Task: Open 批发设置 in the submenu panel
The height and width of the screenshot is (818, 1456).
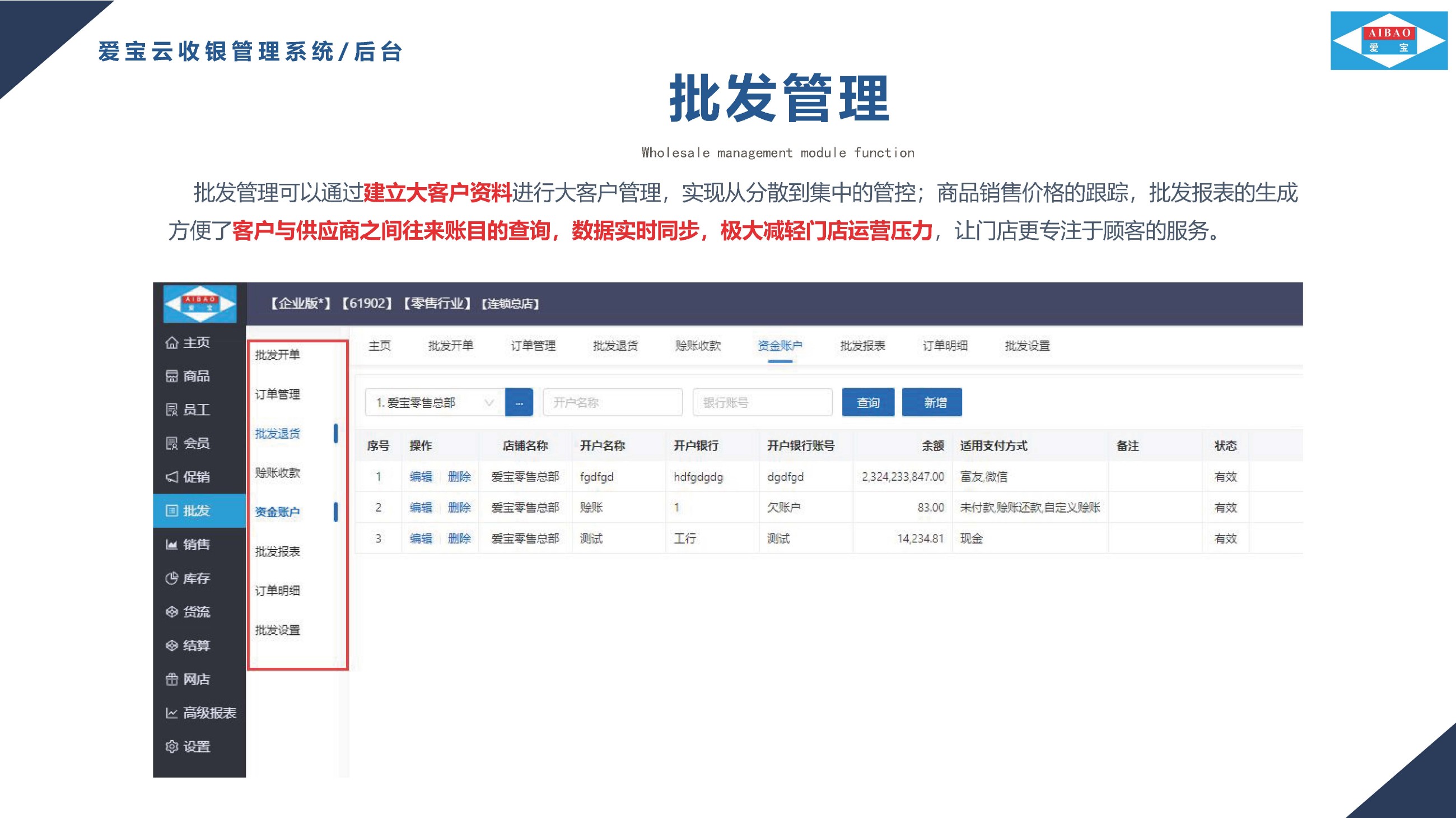Action: pos(278,630)
